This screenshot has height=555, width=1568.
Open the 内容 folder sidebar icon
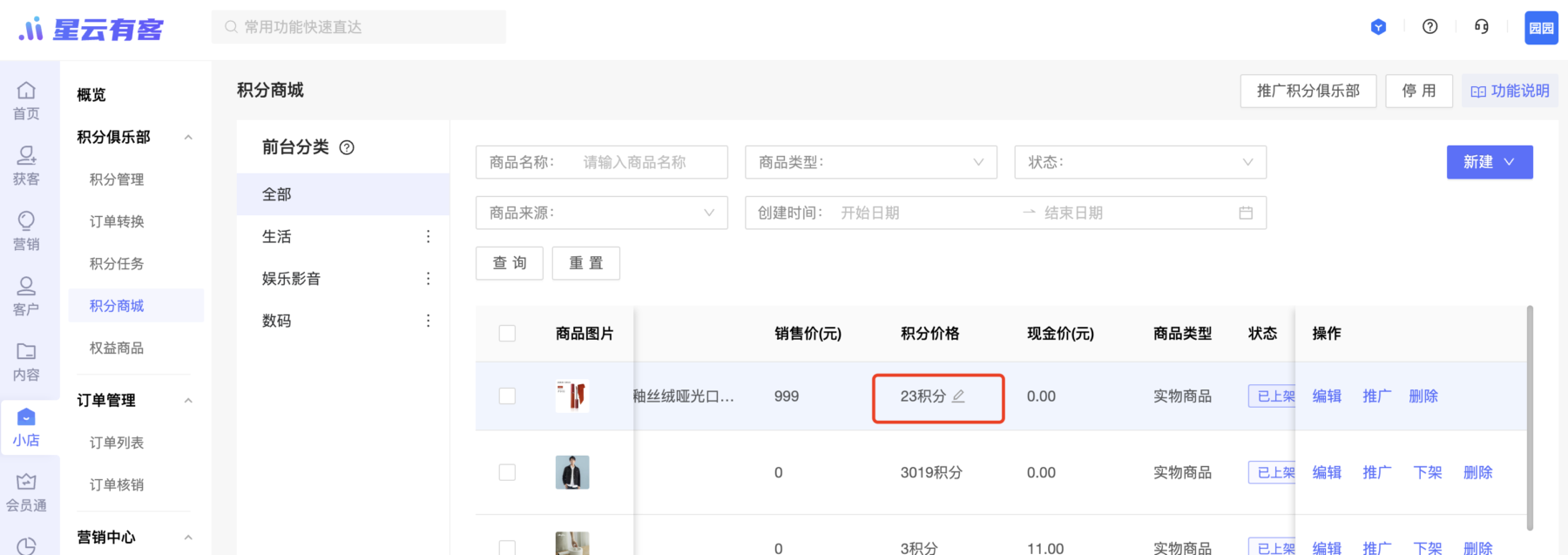click(26, 362)
